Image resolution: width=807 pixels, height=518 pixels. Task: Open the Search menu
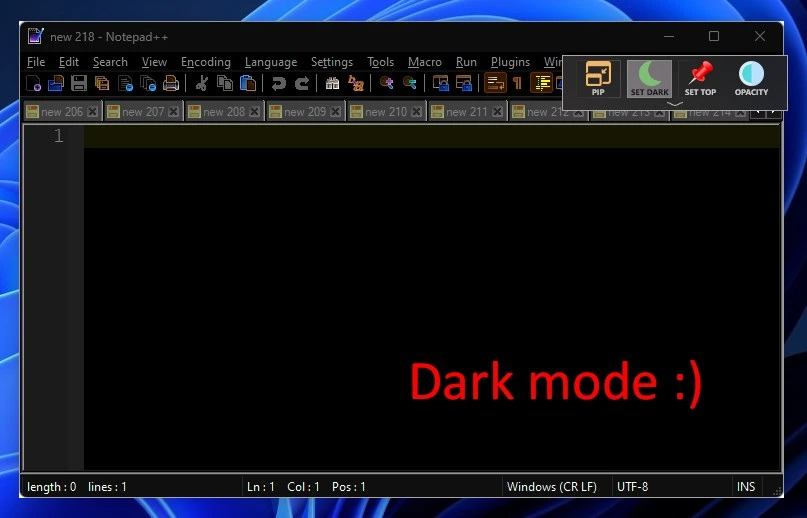(110, 62)
